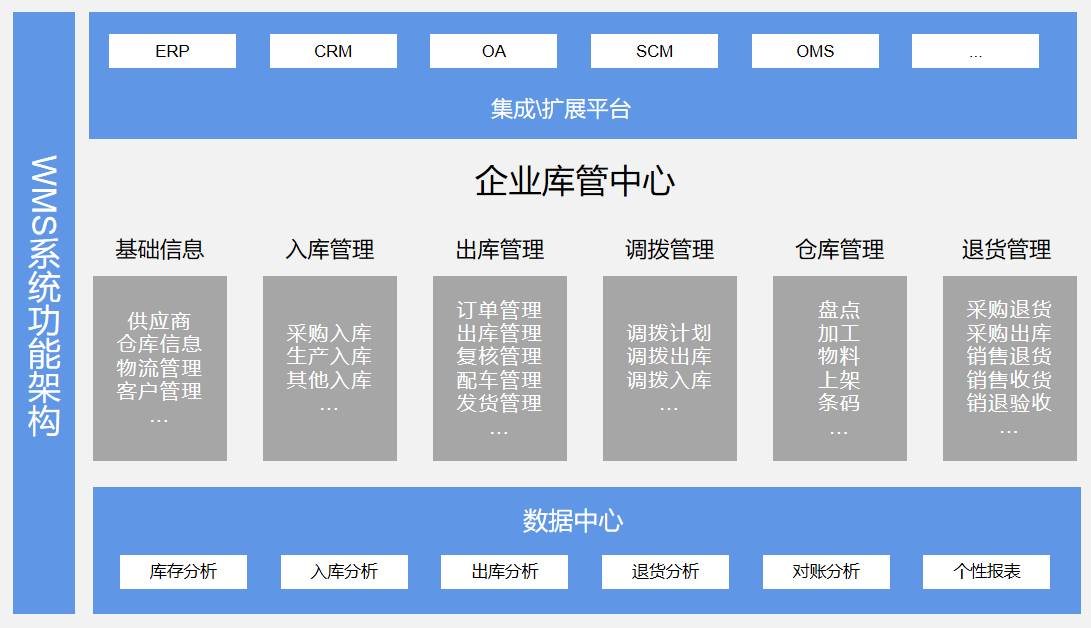The image size is (1091, 628).
Task: Toggle the 个性报表 option
Action: pos(986,571)
